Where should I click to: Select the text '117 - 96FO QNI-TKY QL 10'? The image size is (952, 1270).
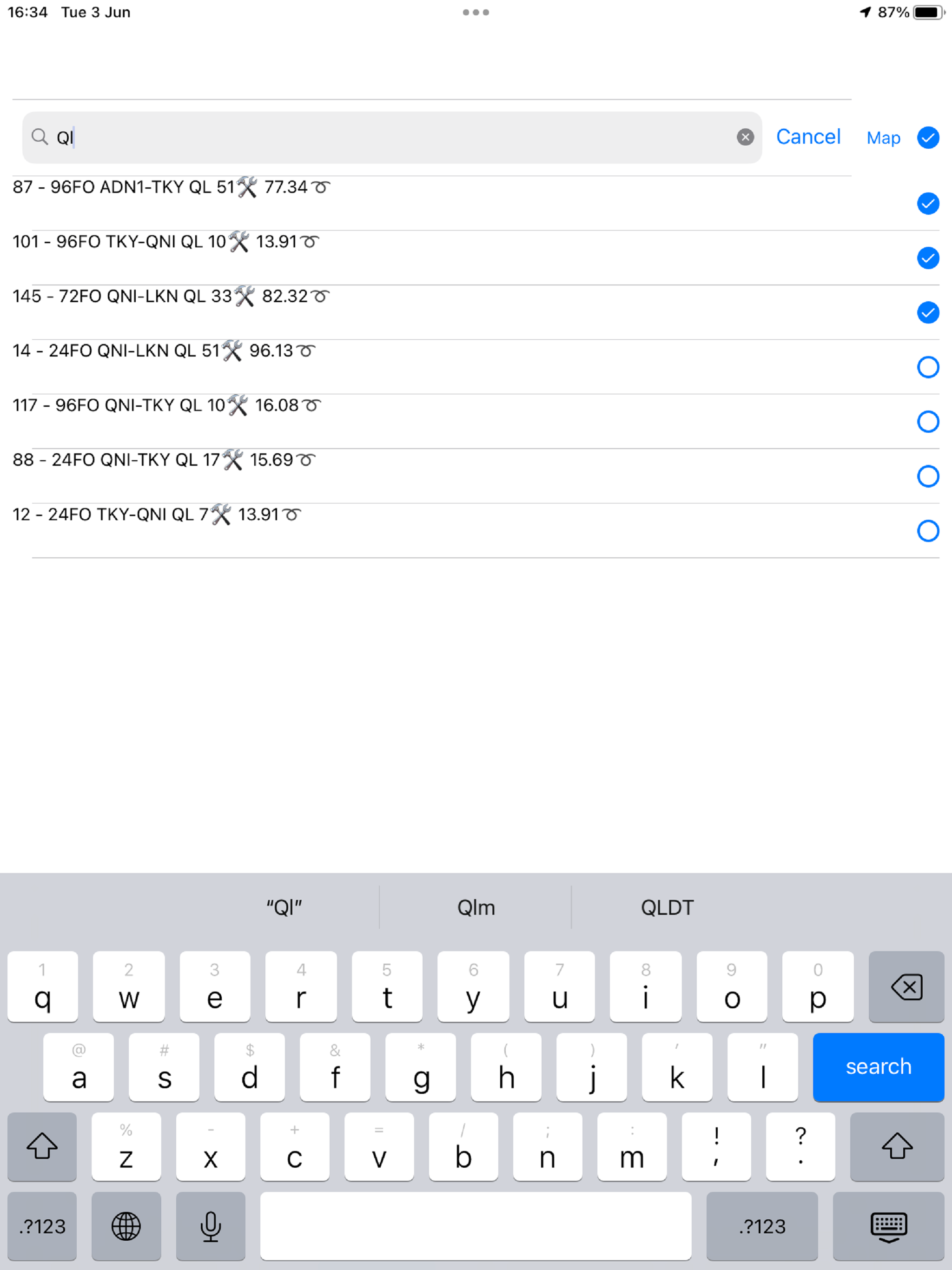point(119,405)
